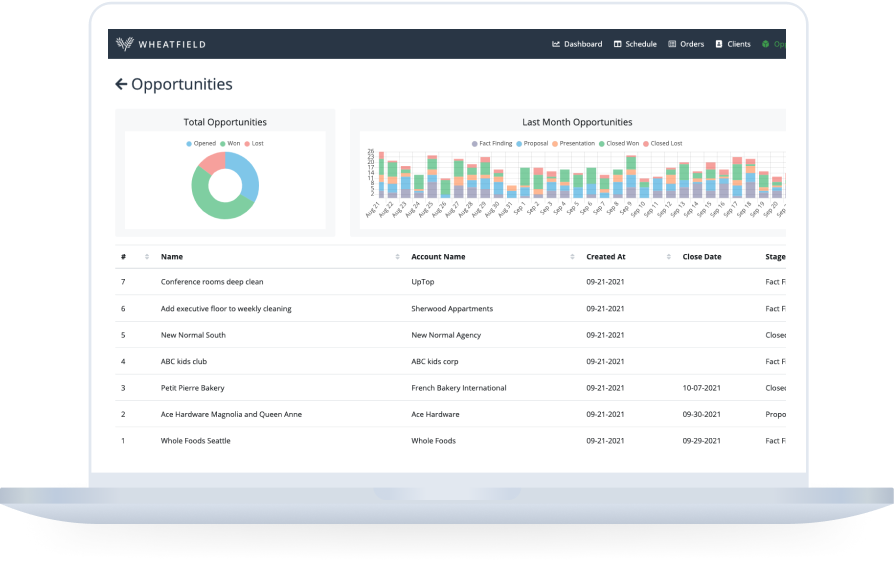The width and height of the screenshot is (894, 564).
Task: Open the Dashboard menu item
Action: click(x=577, y=44)
